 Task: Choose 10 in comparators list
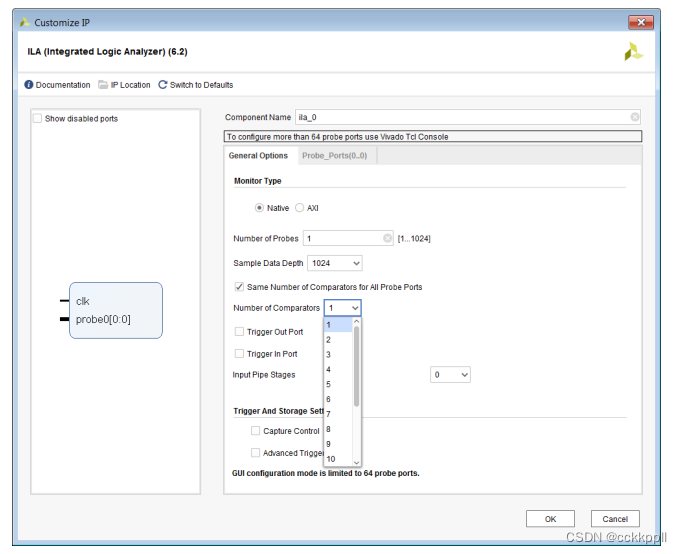click(338, 459)
